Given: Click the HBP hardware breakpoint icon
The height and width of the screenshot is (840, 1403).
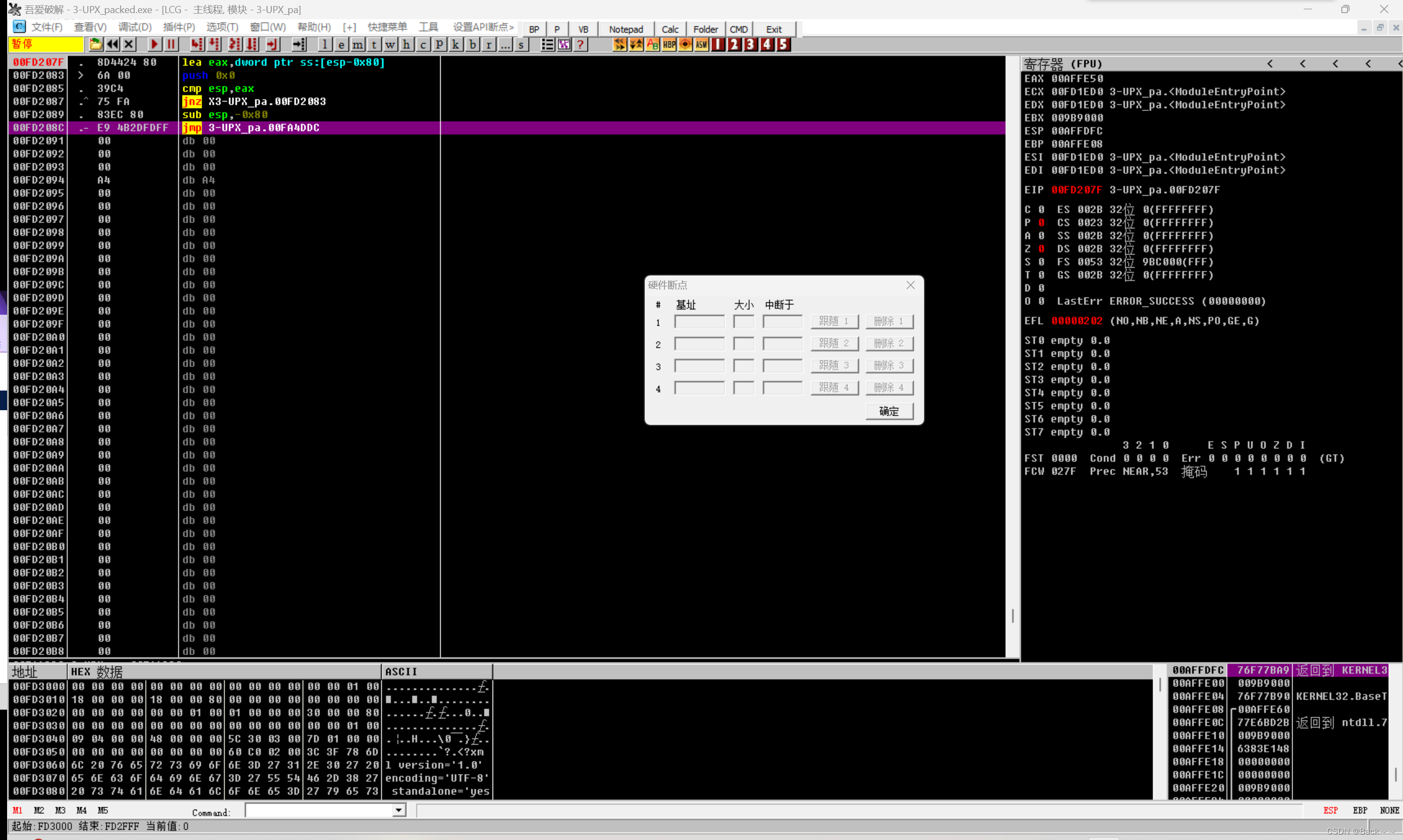Looking at the screenshot, I should point(669,44).
